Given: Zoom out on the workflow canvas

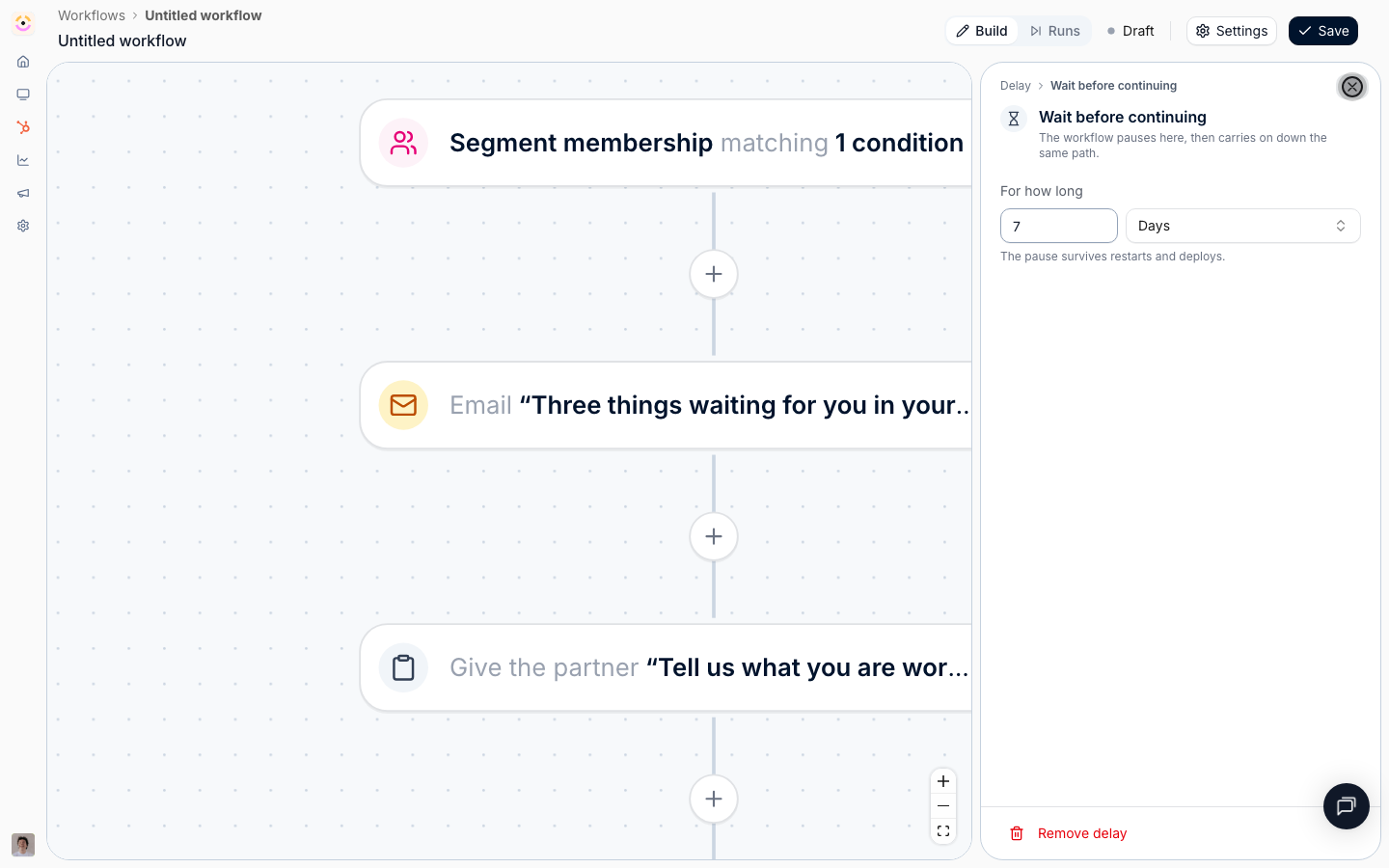Looking at the screenshot, I should coord(943,806).
